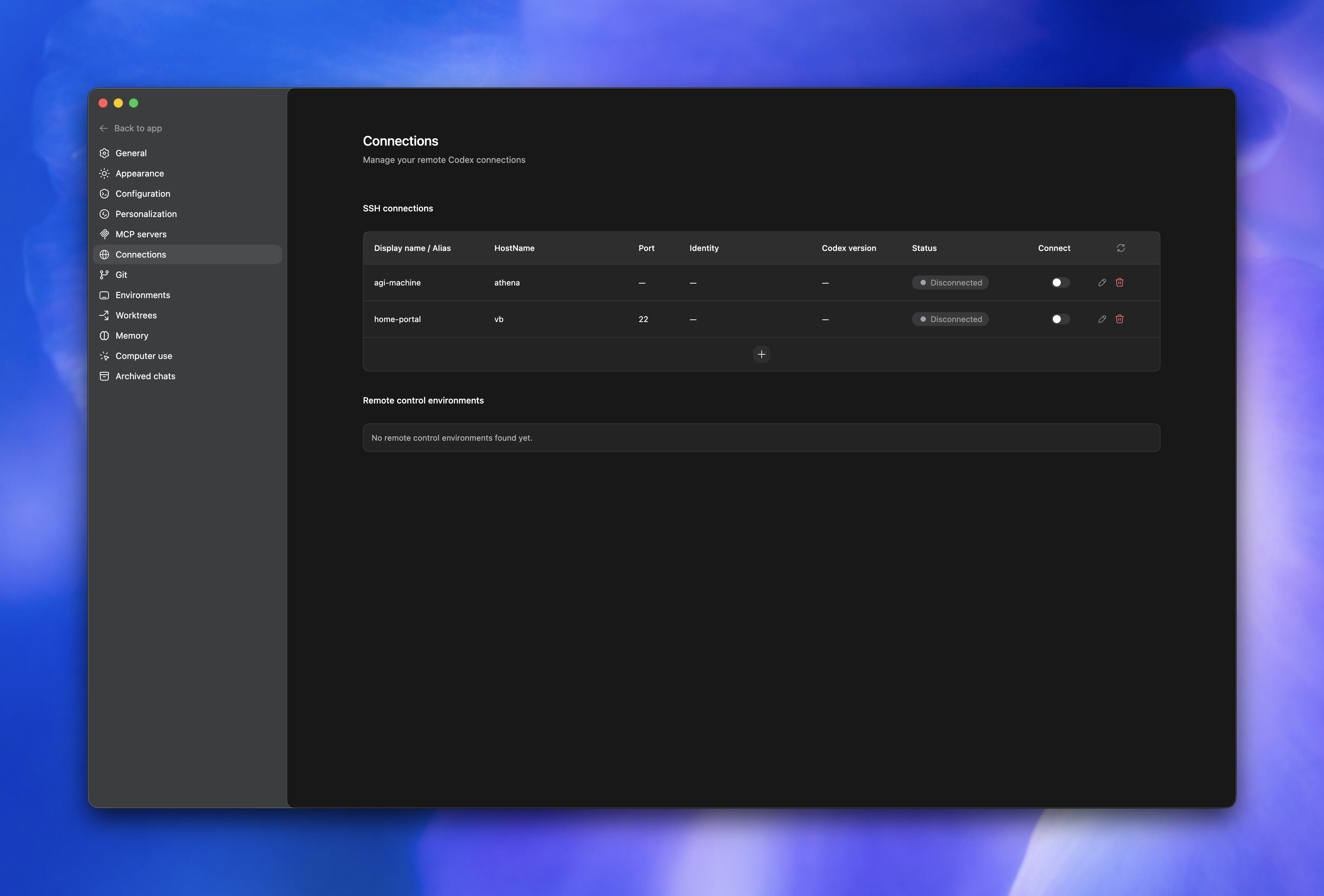Delete the agi-machine connection via trash icon
Image resolution: width=1324 pixels, height=896 pixels.
point(1120,282)
